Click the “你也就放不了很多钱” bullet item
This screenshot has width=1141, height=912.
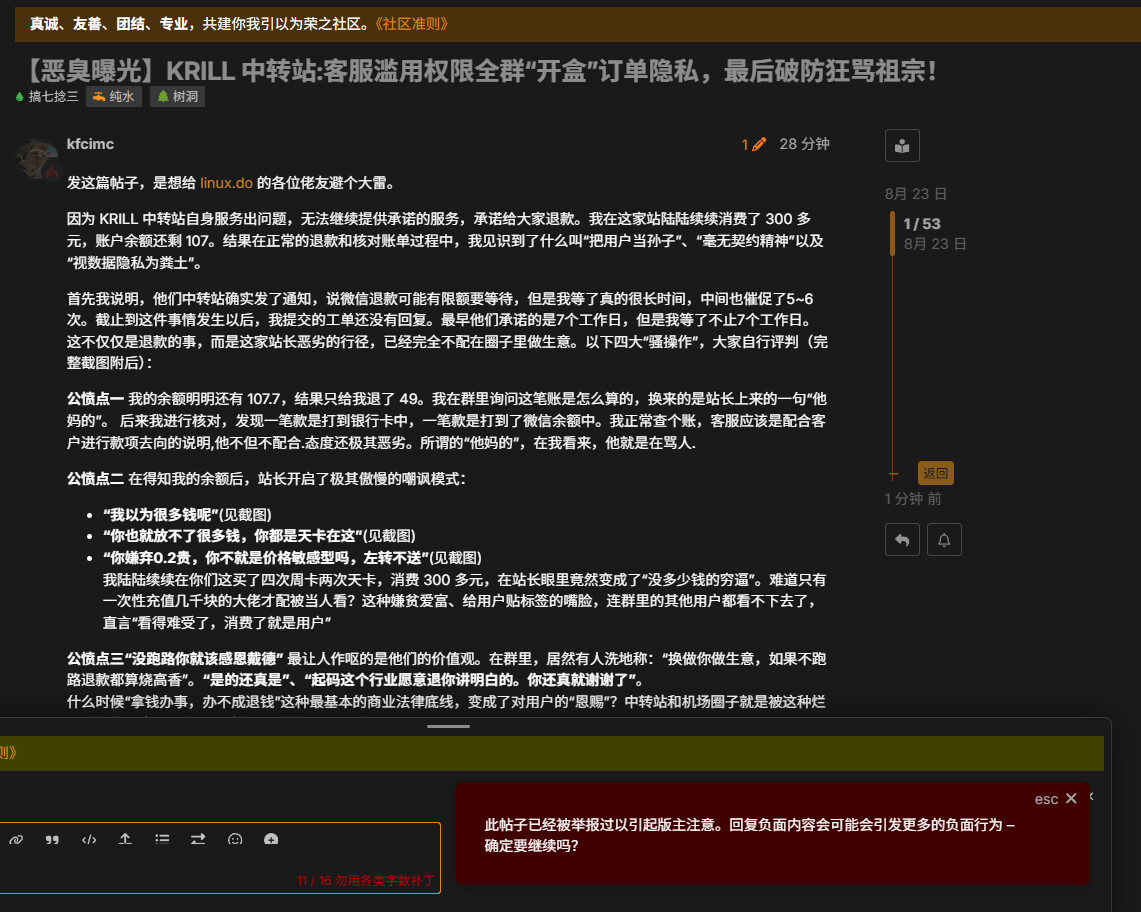[x=259, y=536]
